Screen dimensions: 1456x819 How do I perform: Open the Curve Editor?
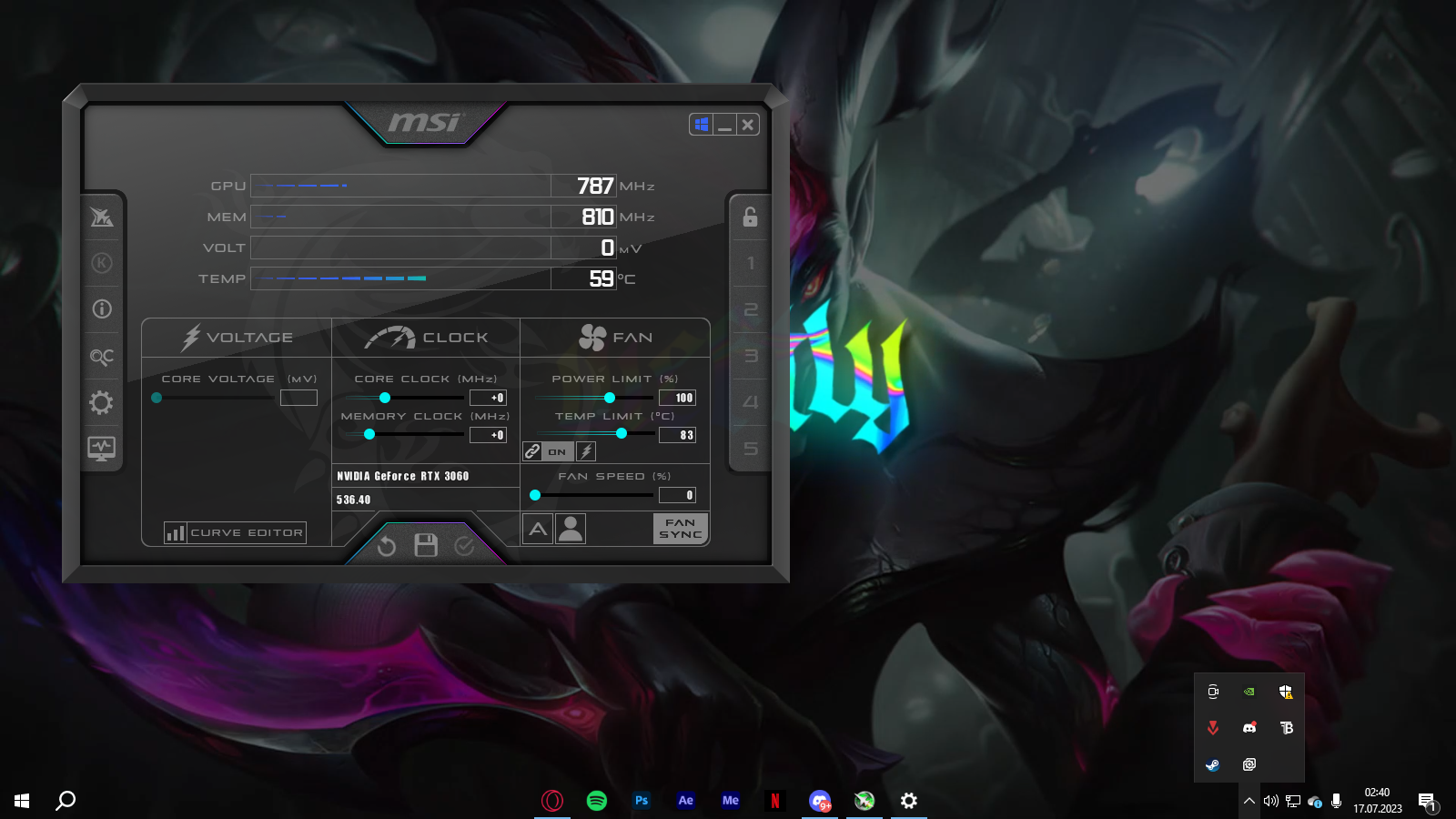click(x=235, y=532)
